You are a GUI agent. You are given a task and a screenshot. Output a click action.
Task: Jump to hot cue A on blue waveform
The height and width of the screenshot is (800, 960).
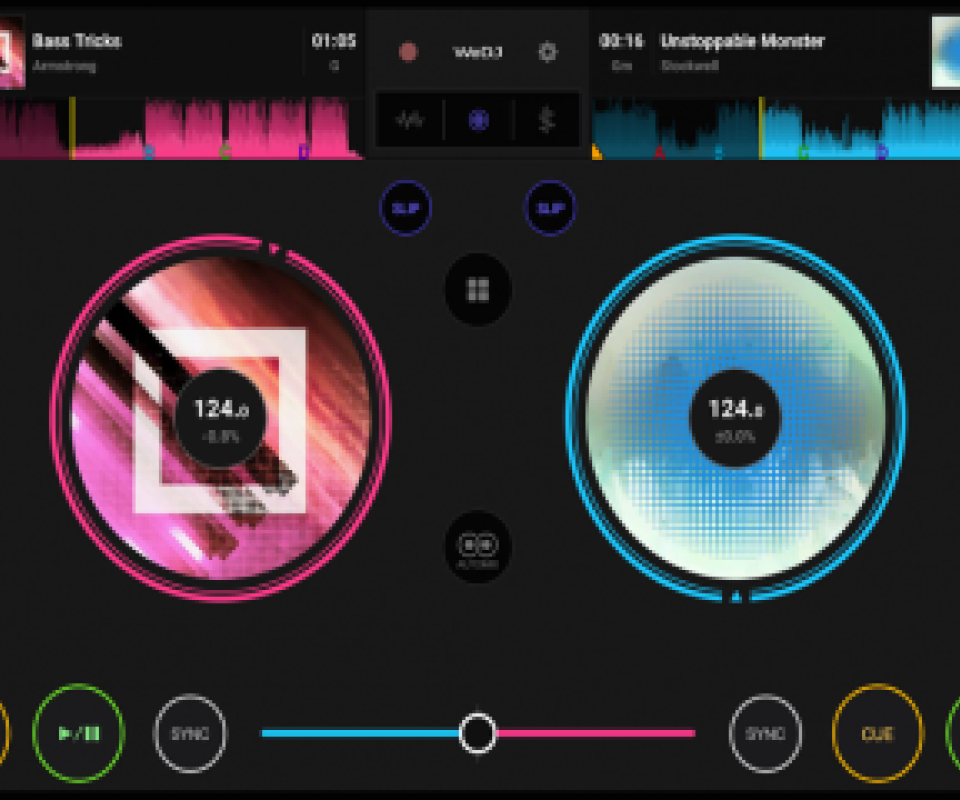659,152
